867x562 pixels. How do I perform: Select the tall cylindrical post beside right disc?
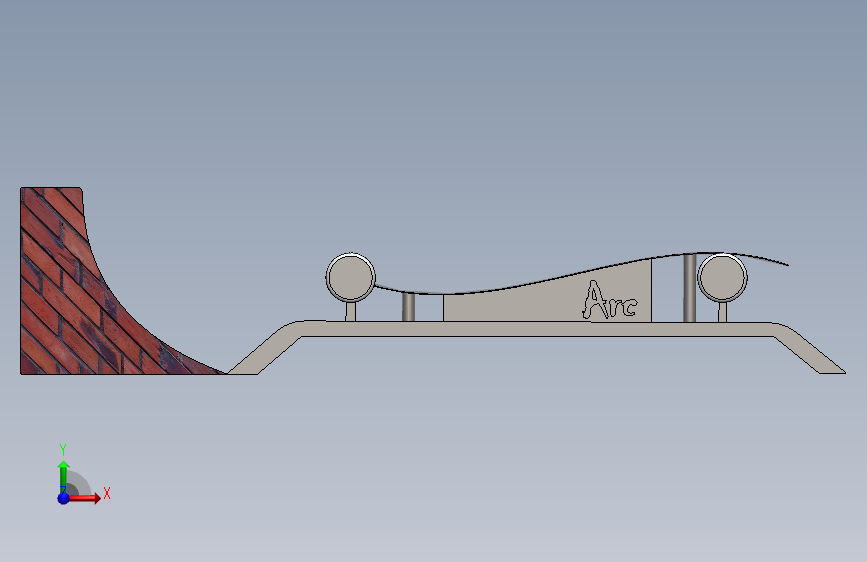(x=690, y=288)
